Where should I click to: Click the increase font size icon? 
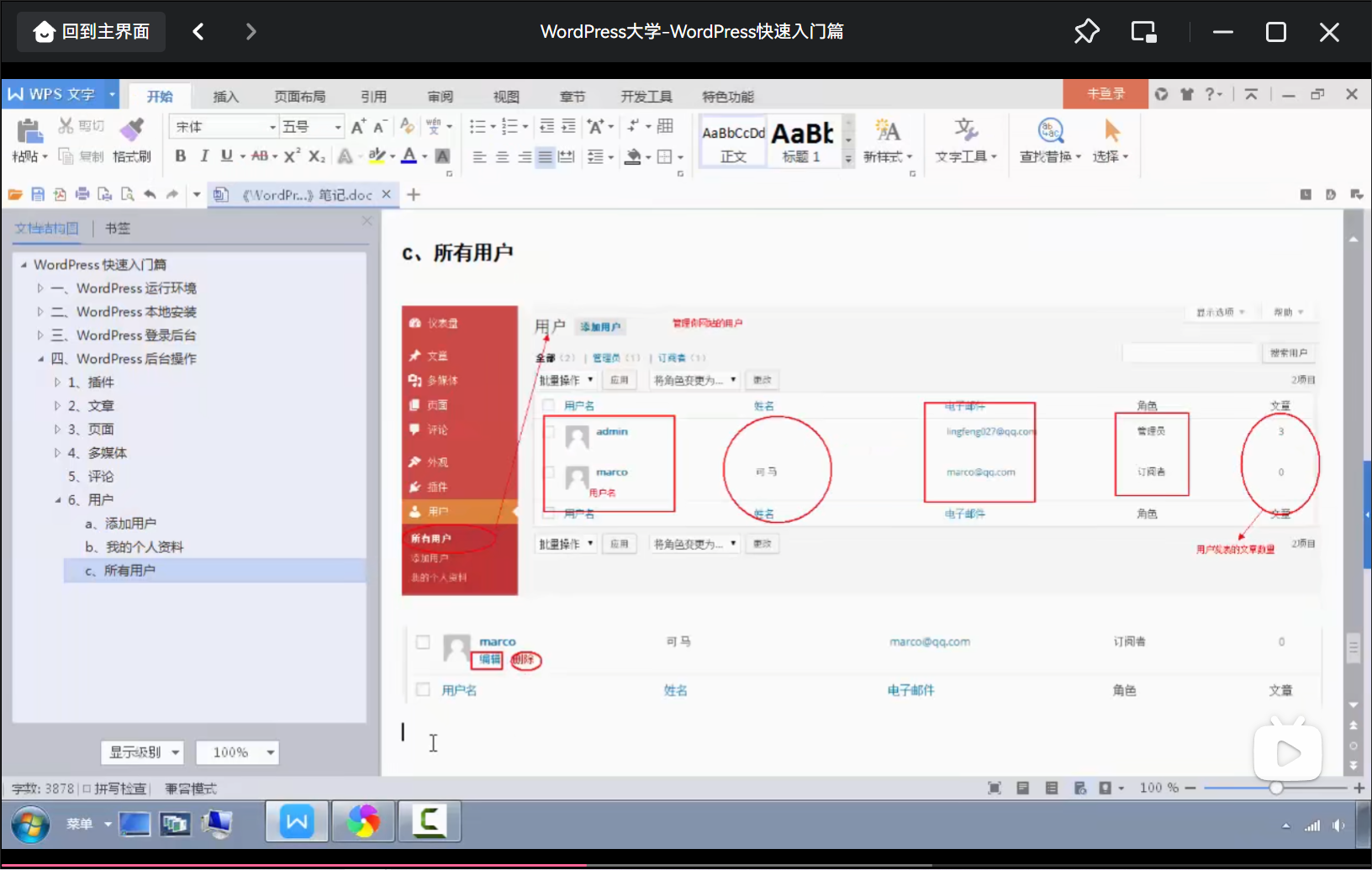[x=358, y=127]
